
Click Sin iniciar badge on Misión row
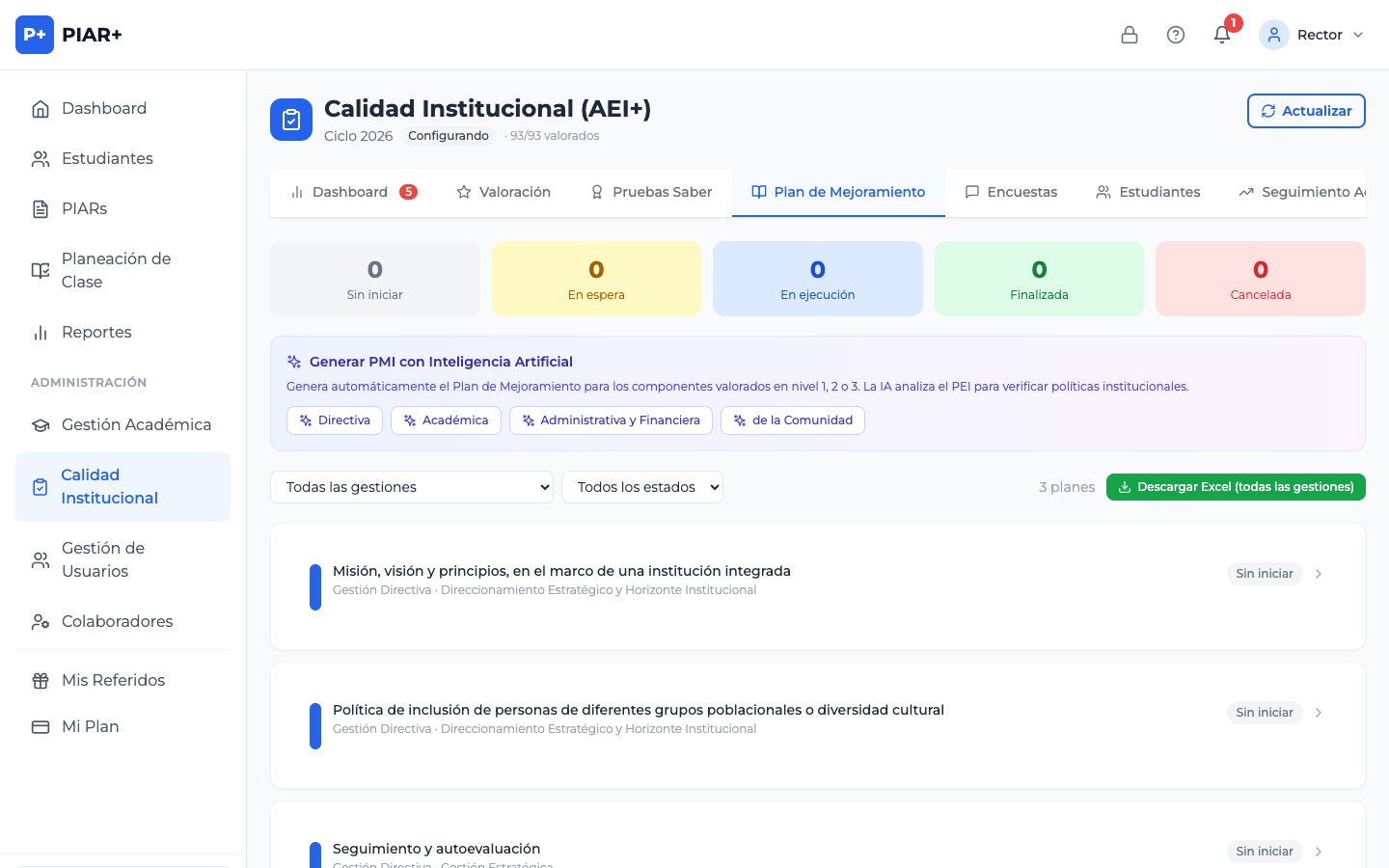(x=1265, y=574)
